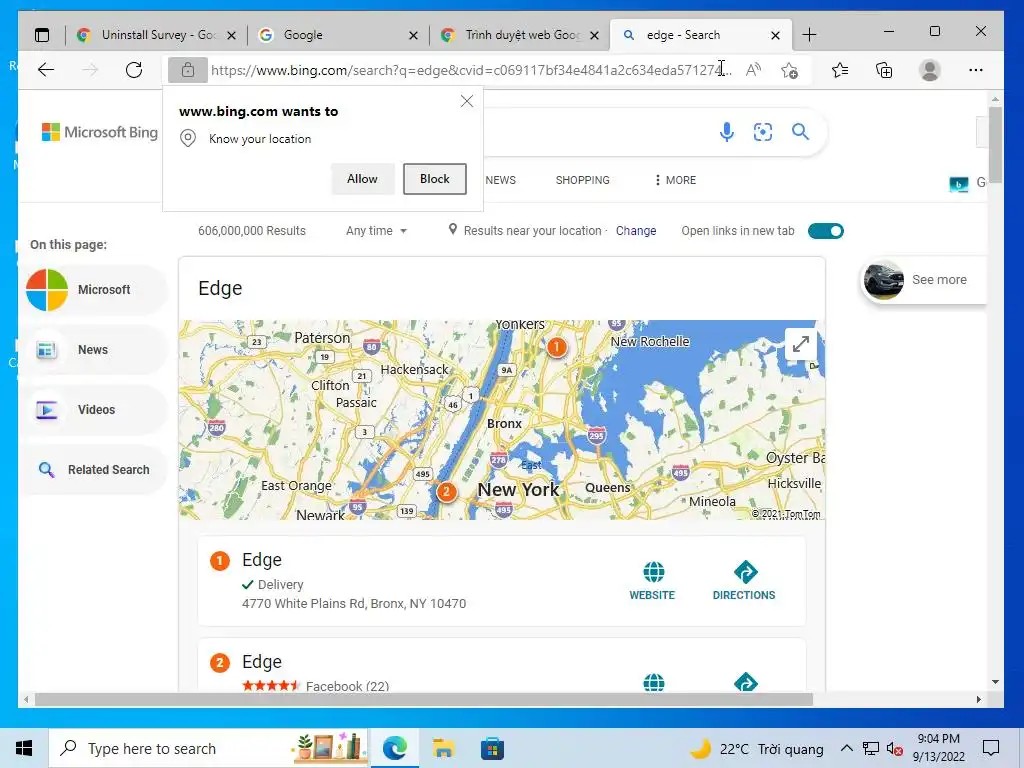Click map pin number 2

pyautogui.click(x=446, y=492)
